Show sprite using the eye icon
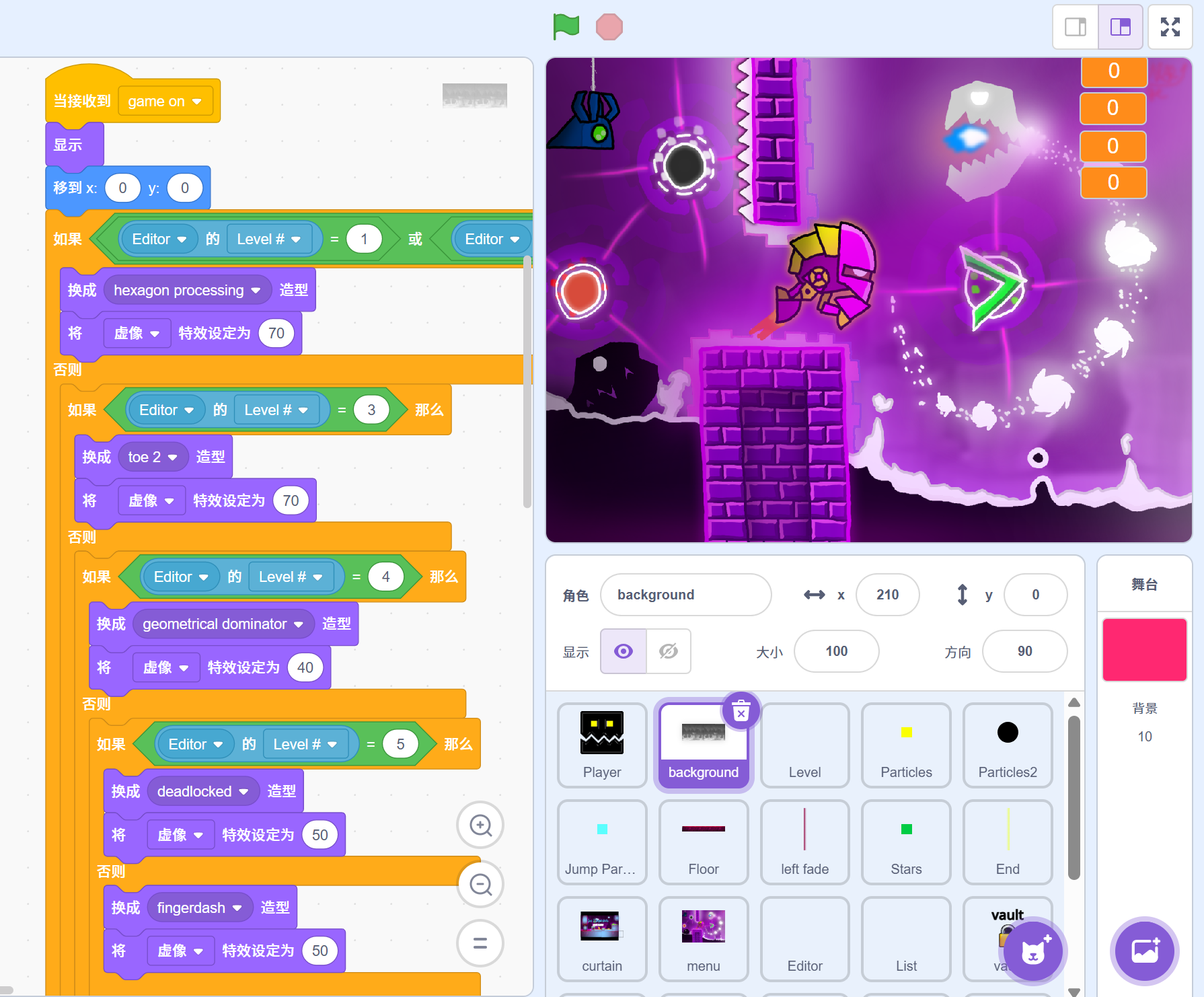The height and width of the screenshot is (997, 1204). pos(624,651)
